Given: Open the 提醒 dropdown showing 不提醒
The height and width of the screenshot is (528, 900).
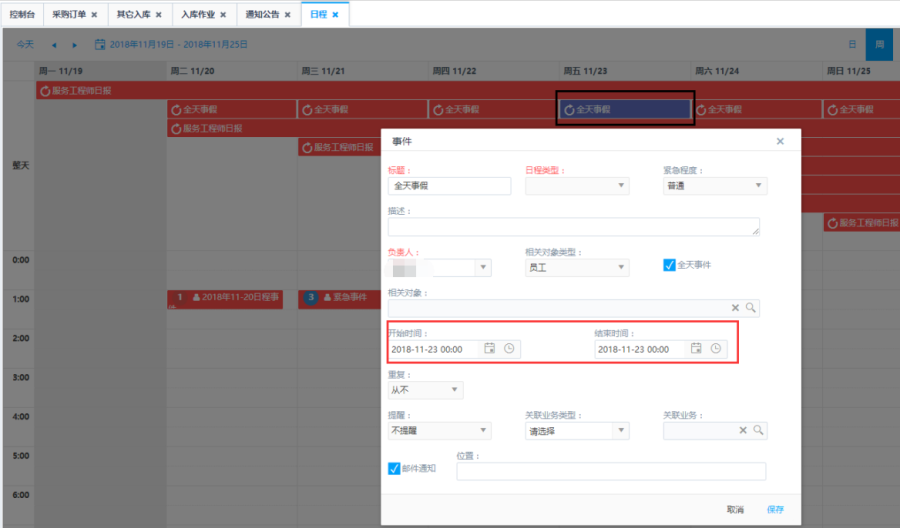Looking at the screenshot, I should point(484,431).
